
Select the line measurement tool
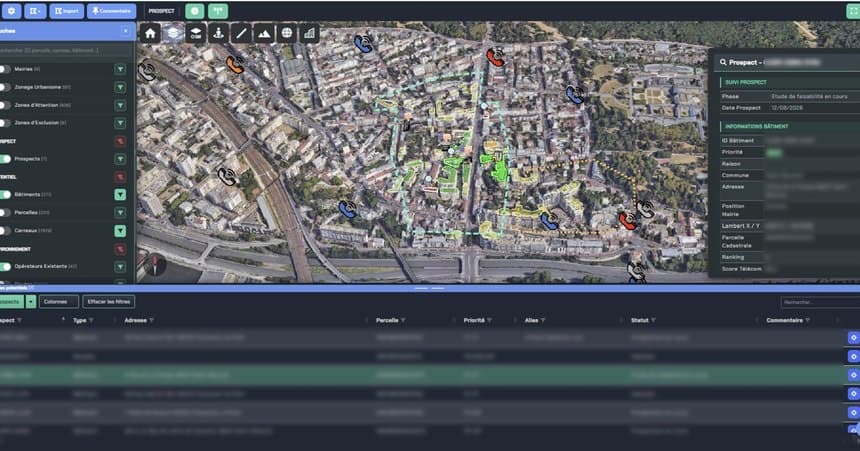[241, 33]
